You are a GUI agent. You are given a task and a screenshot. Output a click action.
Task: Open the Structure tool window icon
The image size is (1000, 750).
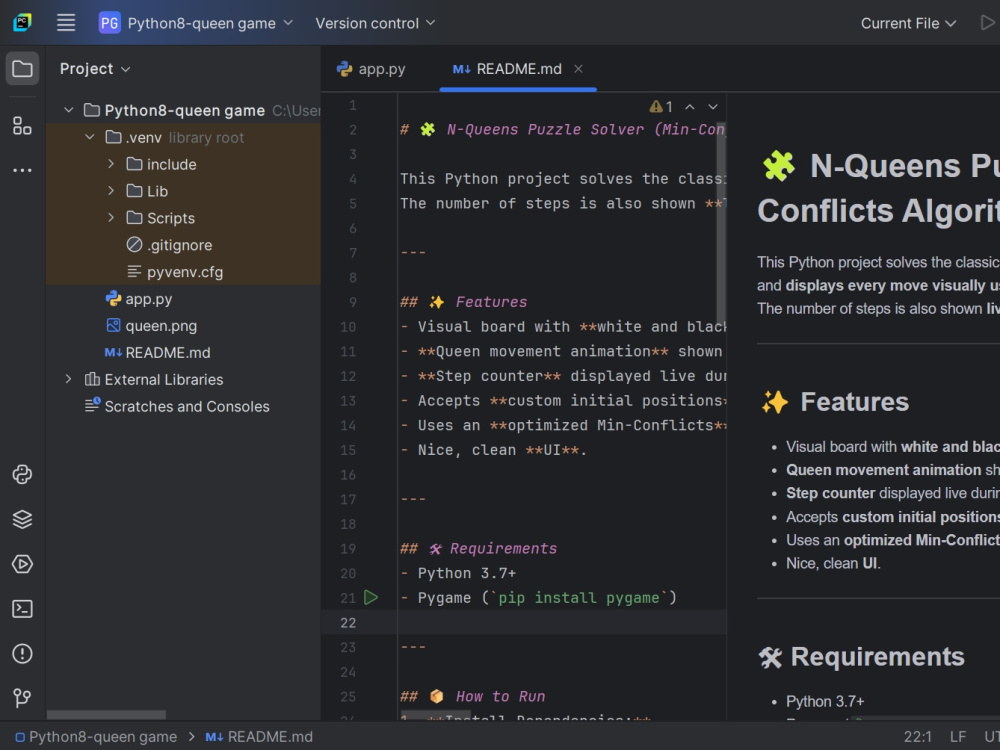22,126
